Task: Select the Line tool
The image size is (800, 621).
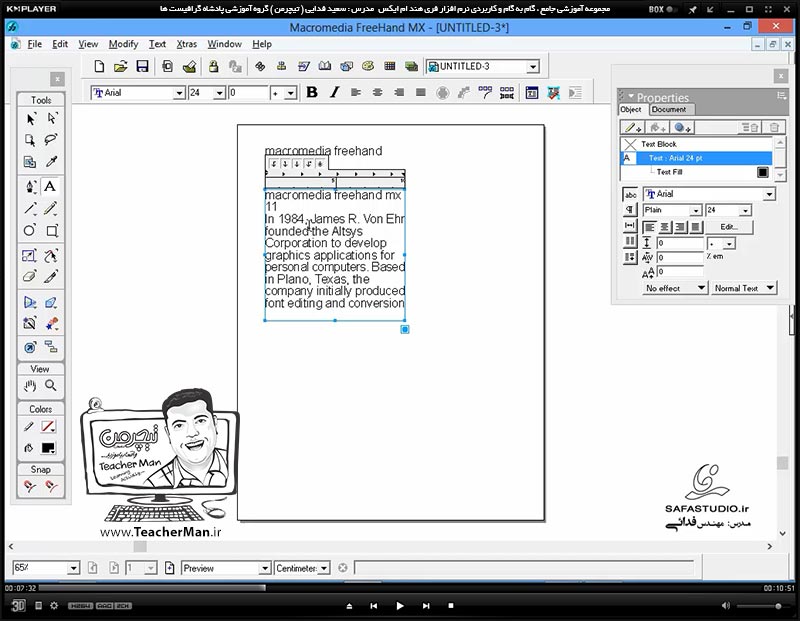Action: click(x=30, y=208)
